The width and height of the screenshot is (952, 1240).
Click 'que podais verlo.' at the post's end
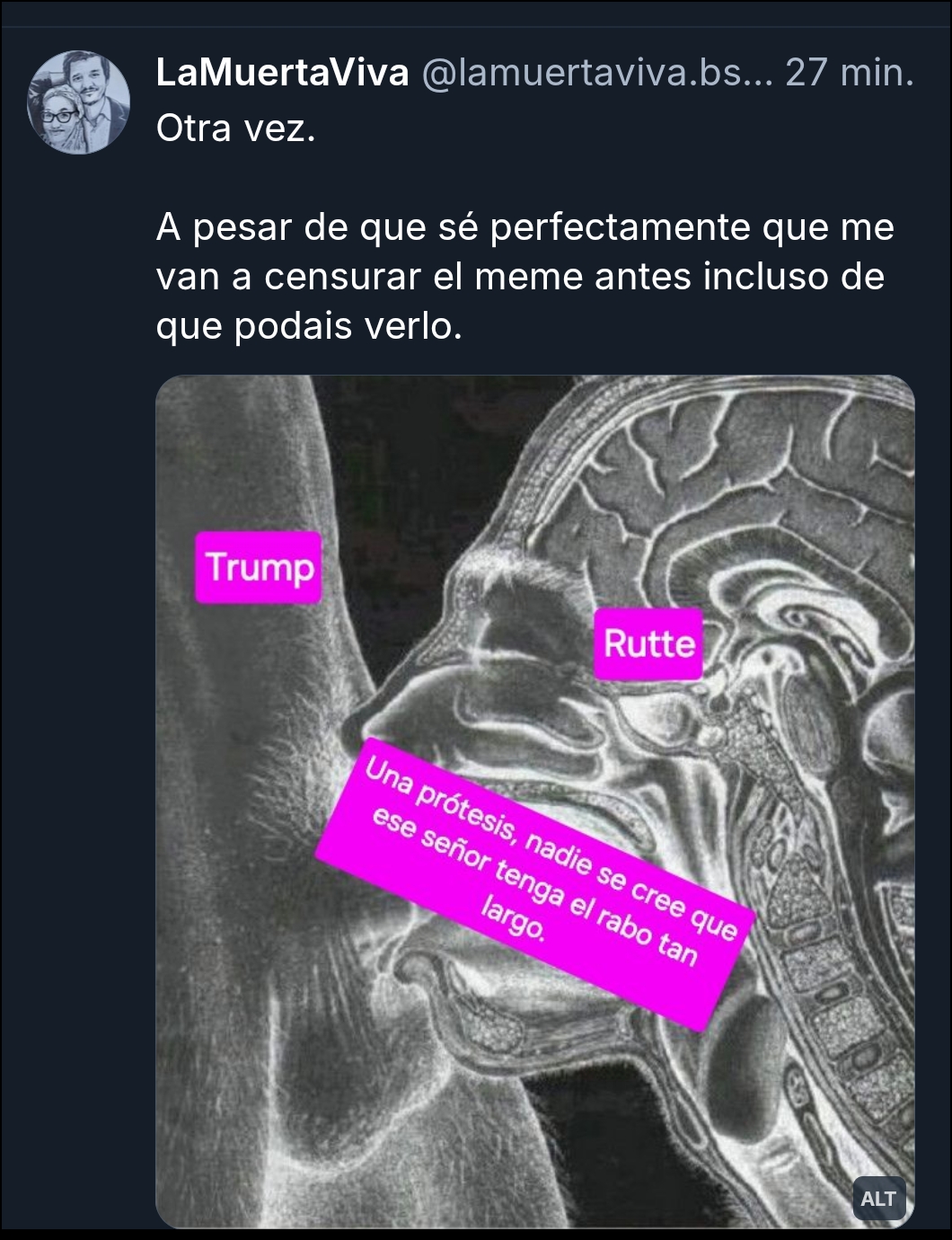coord(309,325)
